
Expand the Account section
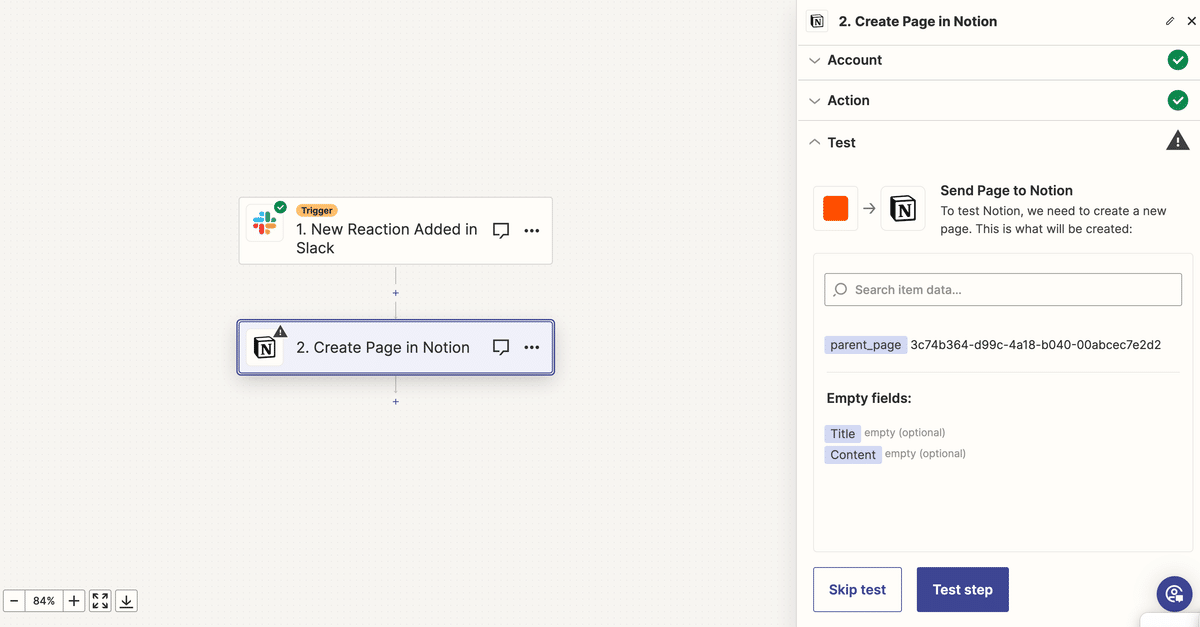tap(855, 60)
